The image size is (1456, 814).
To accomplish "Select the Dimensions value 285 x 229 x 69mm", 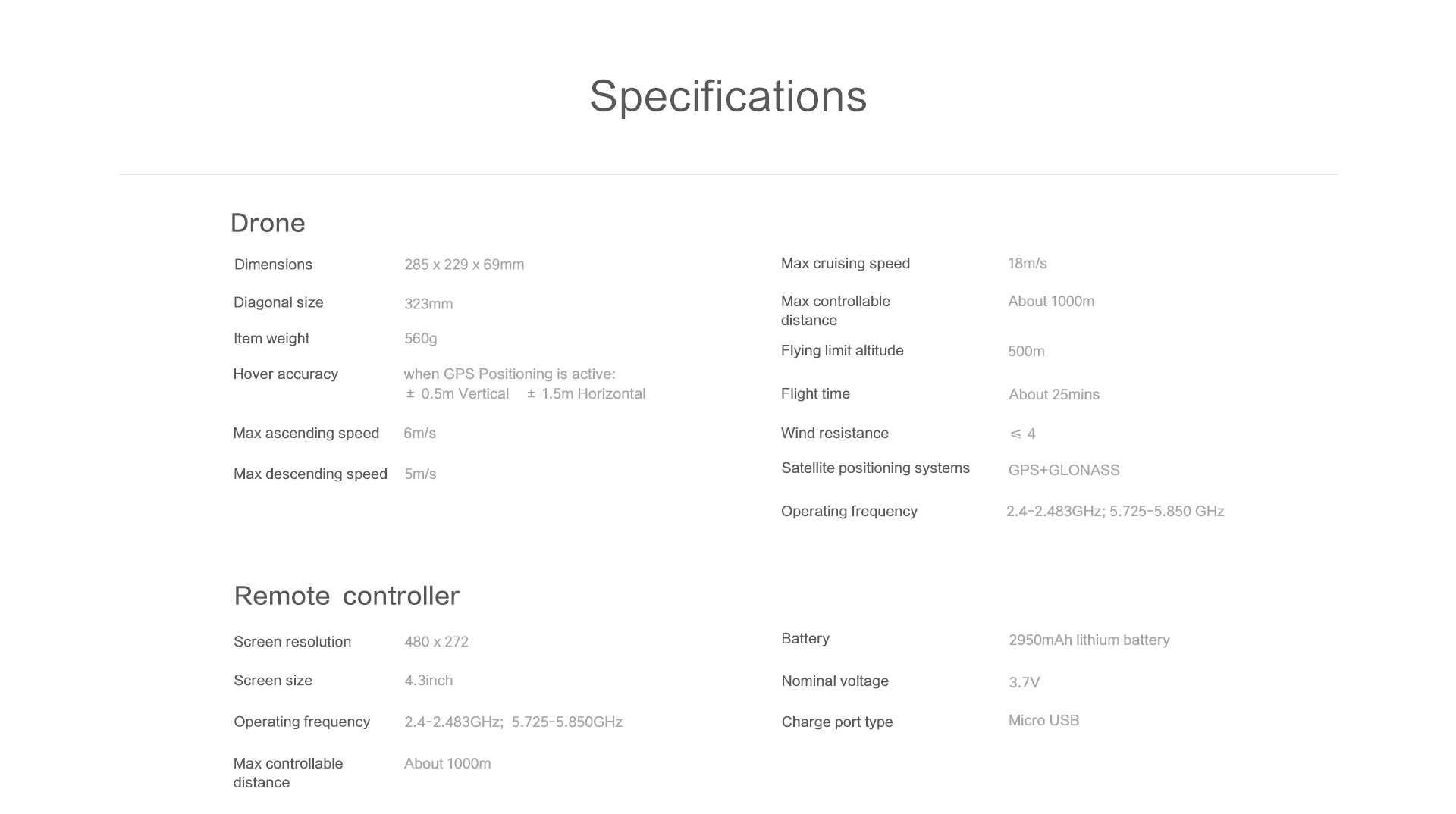I will 464,265.
